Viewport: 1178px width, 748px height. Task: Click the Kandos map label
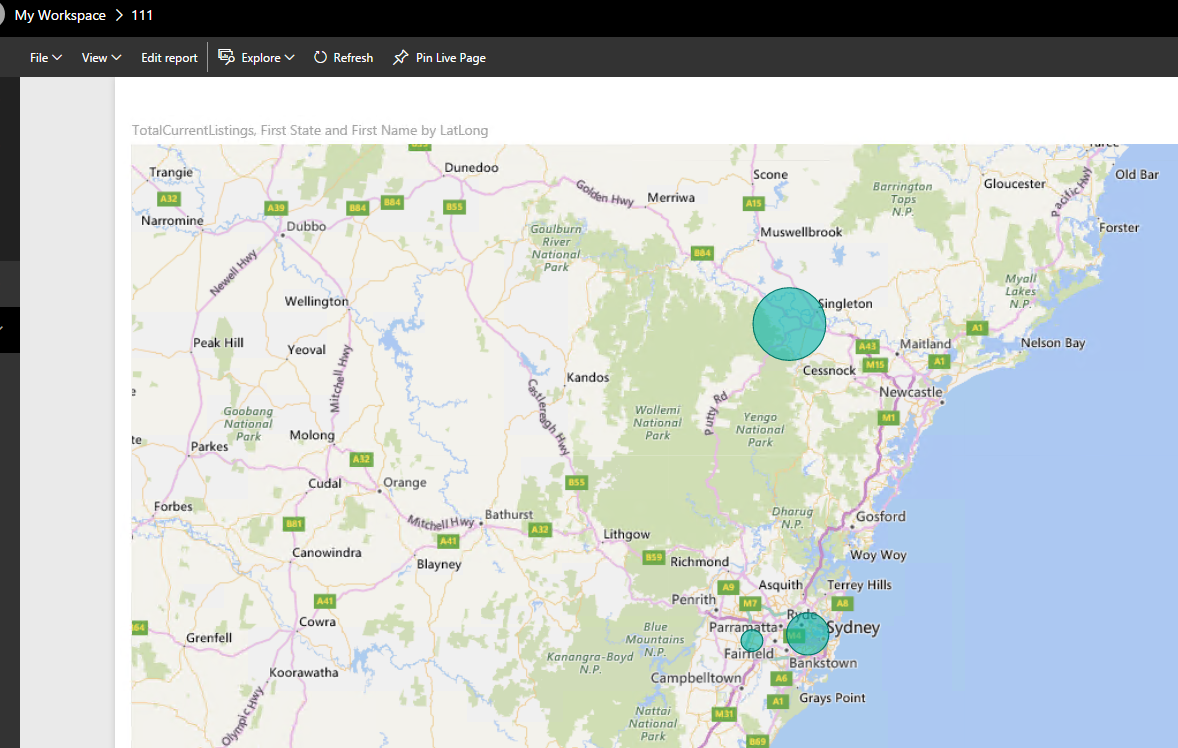coord(587,377)
